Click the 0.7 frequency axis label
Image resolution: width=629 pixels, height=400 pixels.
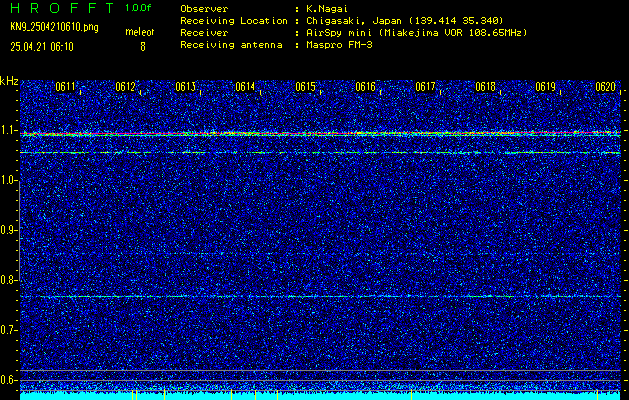[7, 330]
